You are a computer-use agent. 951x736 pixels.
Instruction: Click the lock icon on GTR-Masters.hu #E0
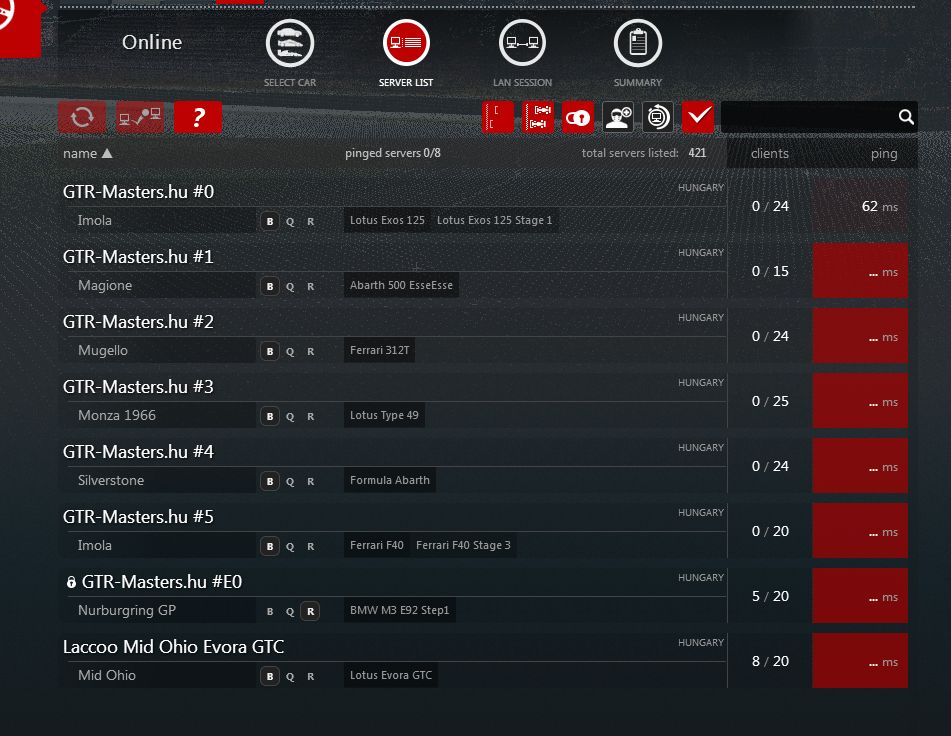71,582
